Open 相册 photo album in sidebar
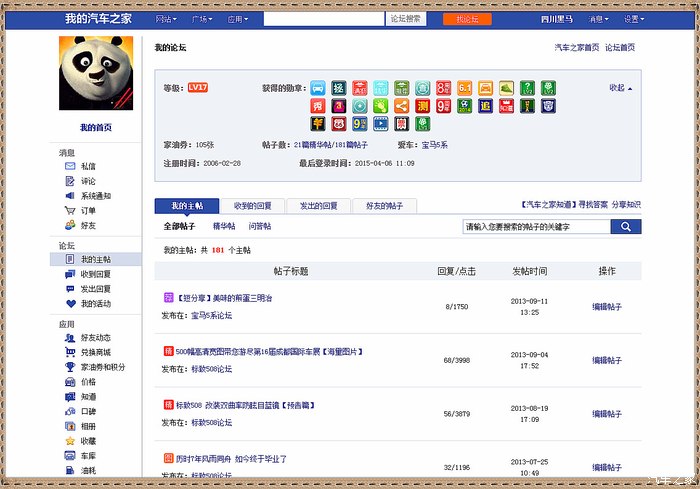This screenshot has height=489, width=700. [88, 425]
